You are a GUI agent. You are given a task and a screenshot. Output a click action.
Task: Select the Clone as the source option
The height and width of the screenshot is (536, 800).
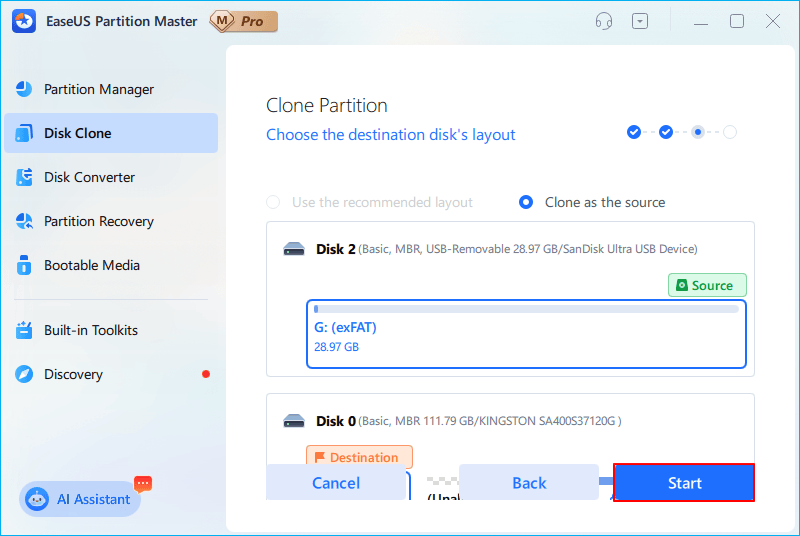[x=526, y=202]
